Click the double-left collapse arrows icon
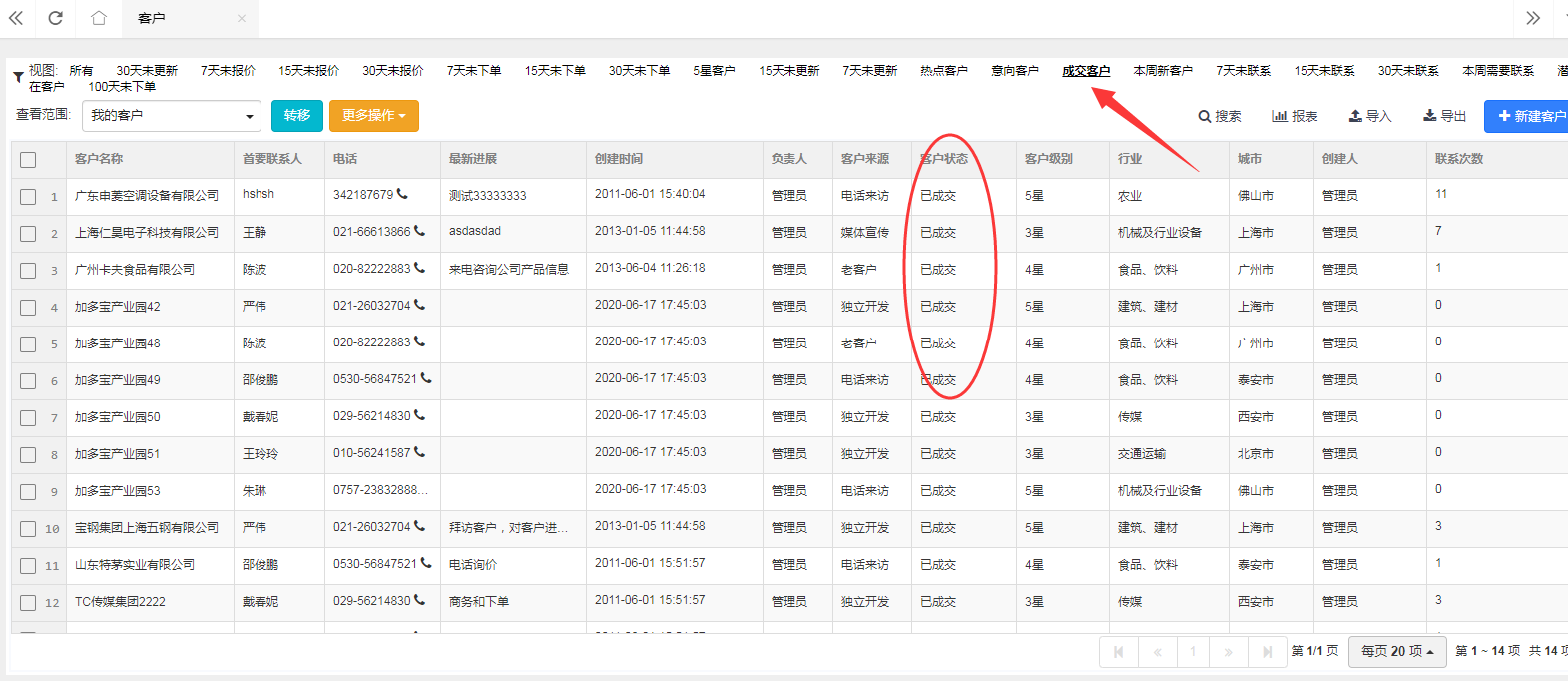Screen dimensions: 1568x681 click(16, 18)
